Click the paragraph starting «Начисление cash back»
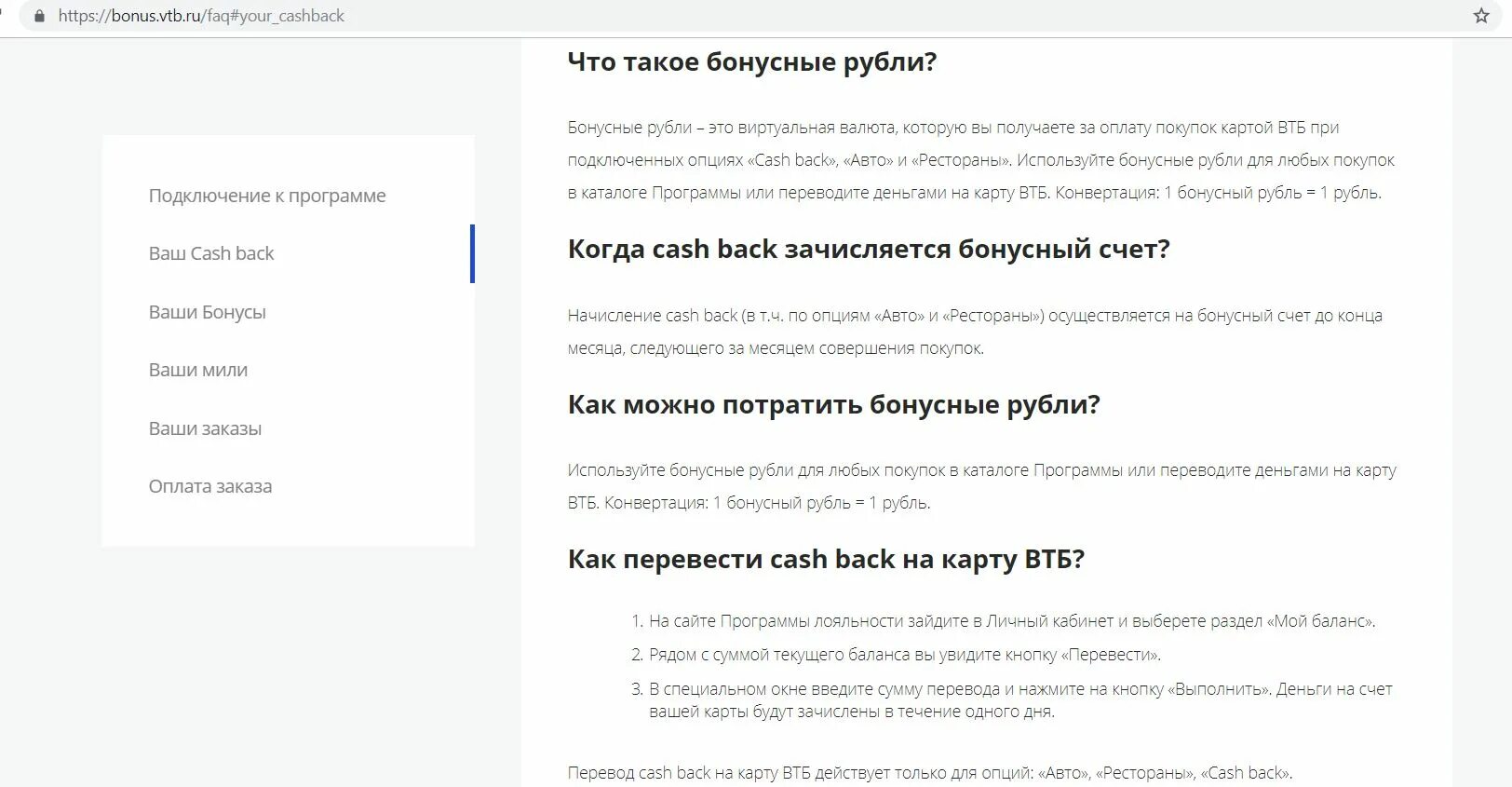The image size is (1512, 787). (x=975, y=332)
